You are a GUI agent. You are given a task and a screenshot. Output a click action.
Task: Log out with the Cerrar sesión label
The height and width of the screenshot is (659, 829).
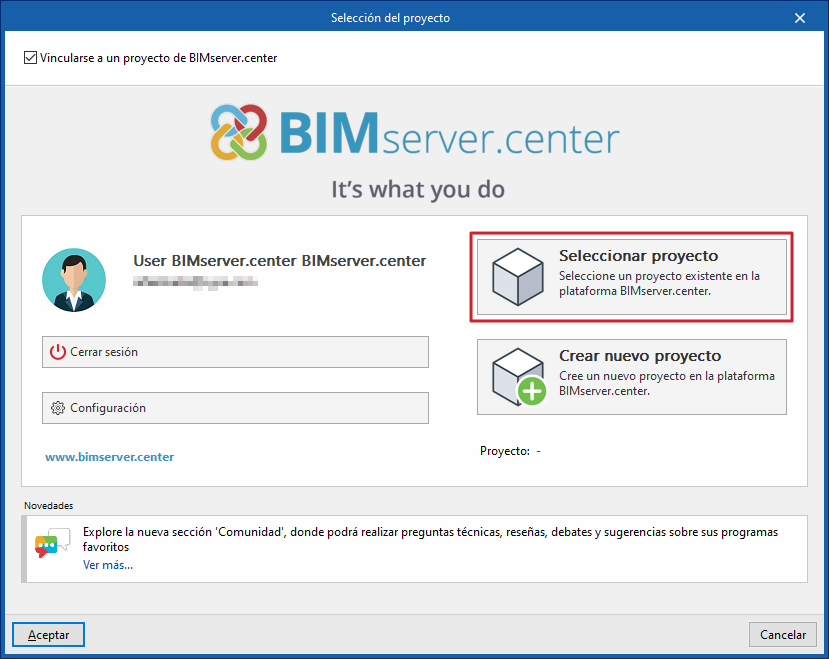(x=104, y=352)
